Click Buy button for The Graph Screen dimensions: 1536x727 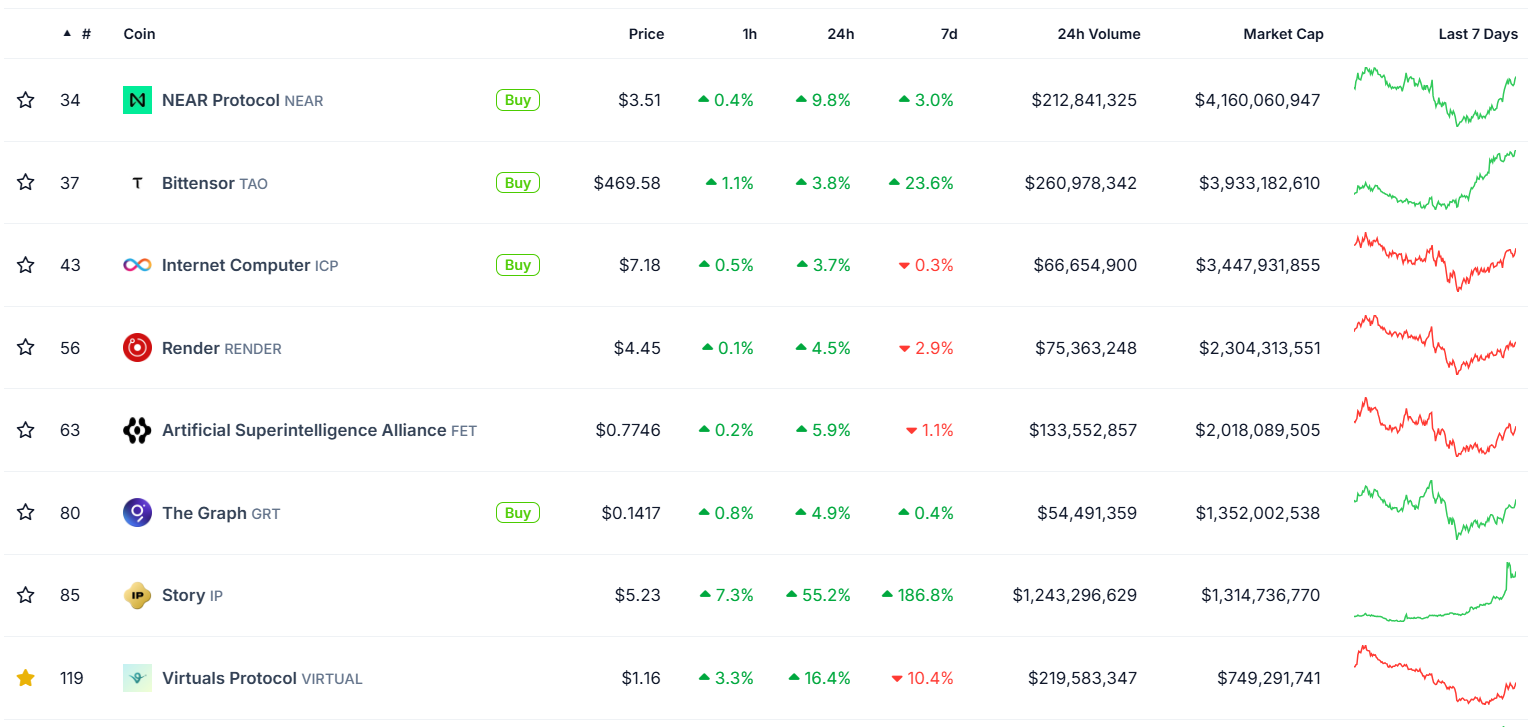[518, 513]
